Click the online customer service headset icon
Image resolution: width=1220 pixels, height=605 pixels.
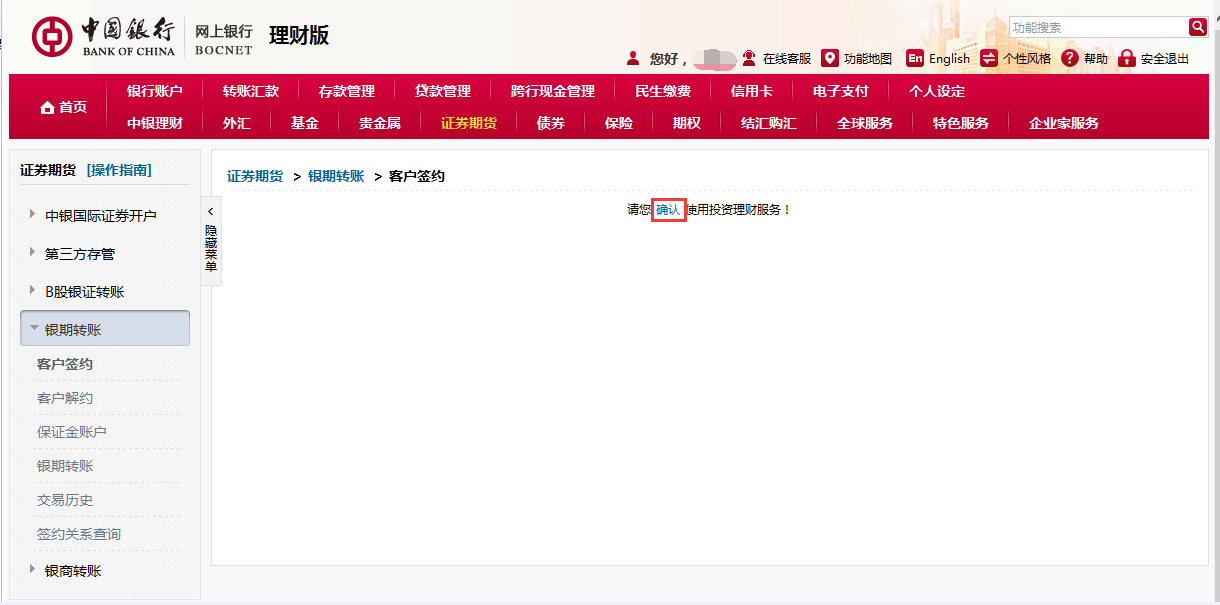[x=749, y=58]
